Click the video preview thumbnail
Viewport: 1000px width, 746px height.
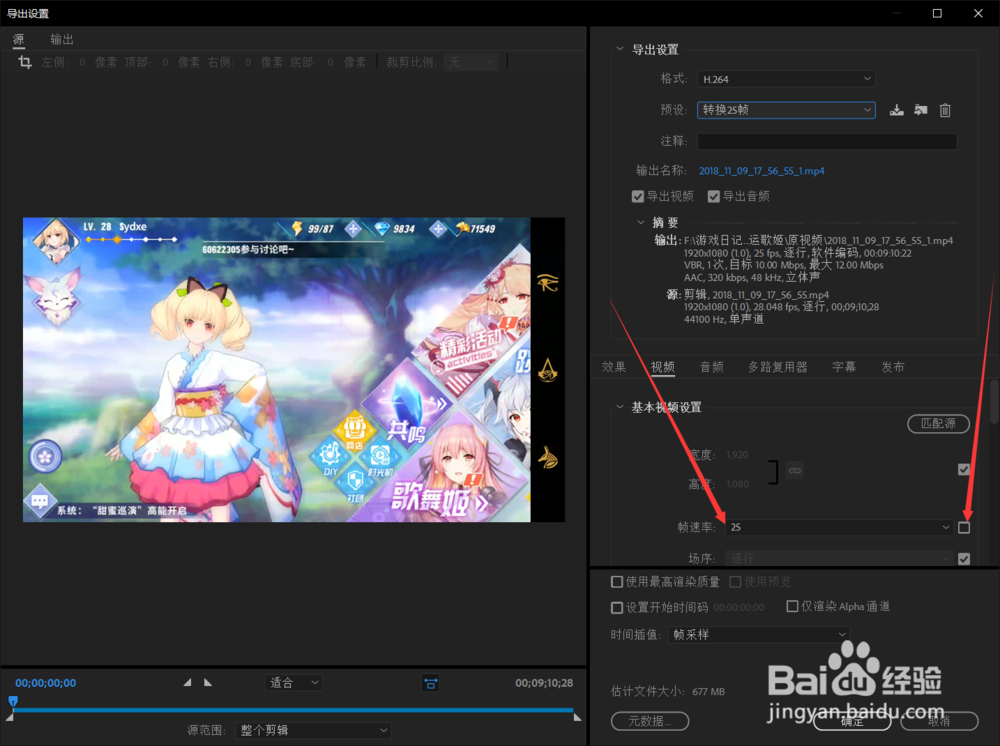click(293, 370)
